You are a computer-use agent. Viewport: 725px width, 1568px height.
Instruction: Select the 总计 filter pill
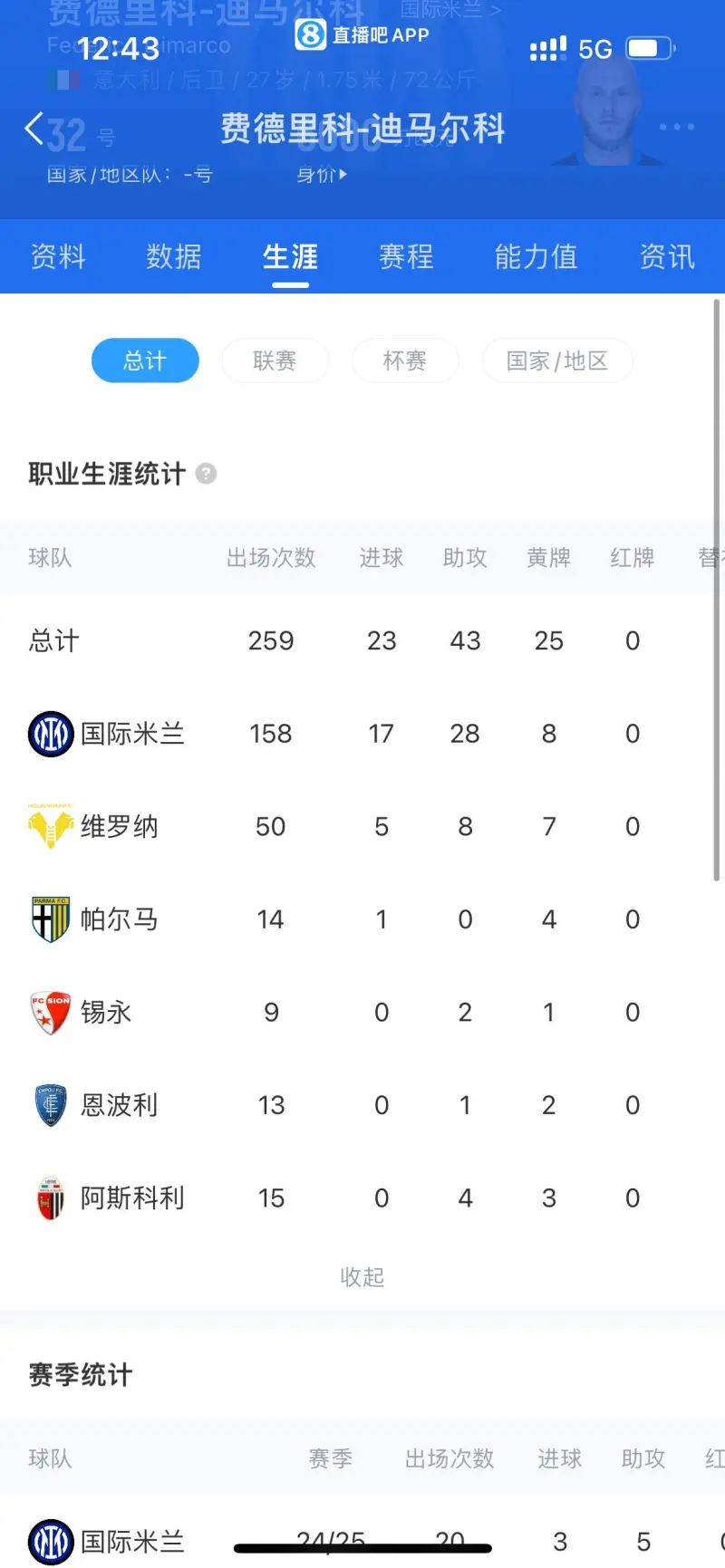[145, 361]
